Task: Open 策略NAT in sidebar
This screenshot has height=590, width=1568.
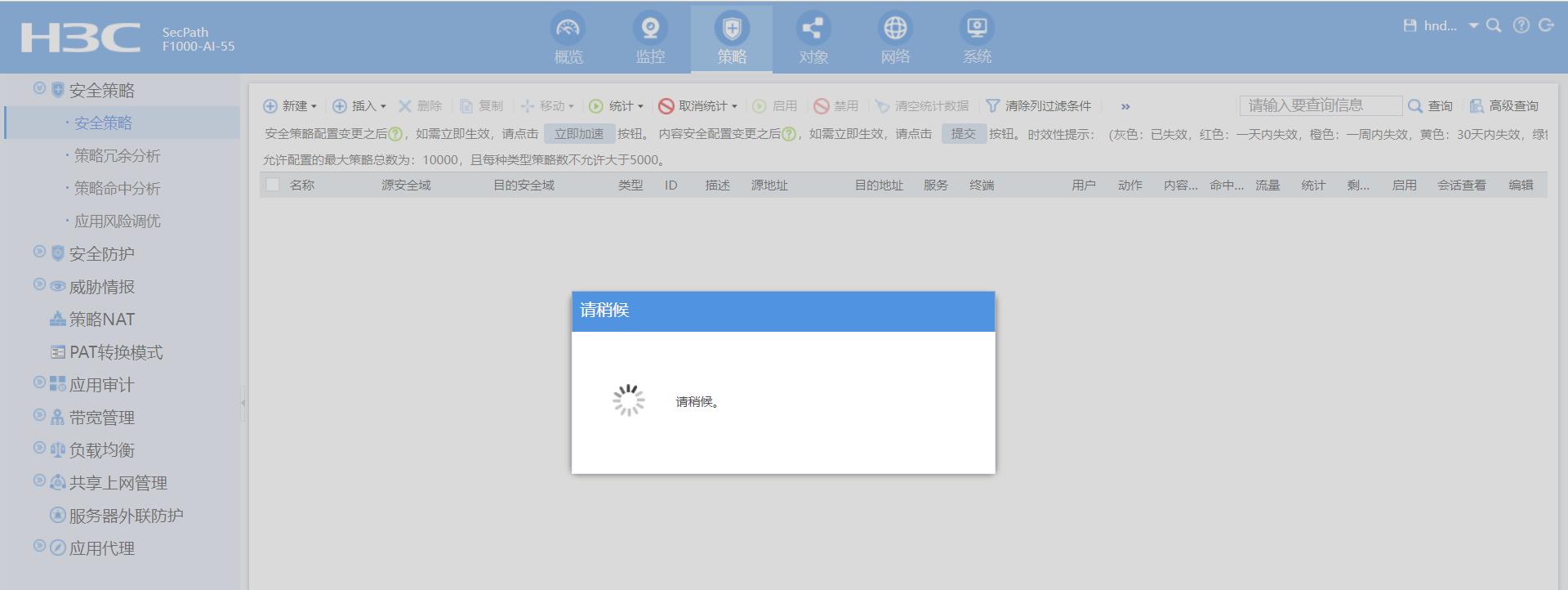Action: tap(101, 320)
